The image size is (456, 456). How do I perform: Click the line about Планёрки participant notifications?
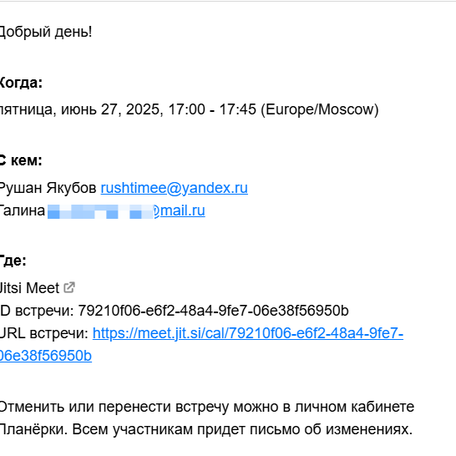(206, 429)
